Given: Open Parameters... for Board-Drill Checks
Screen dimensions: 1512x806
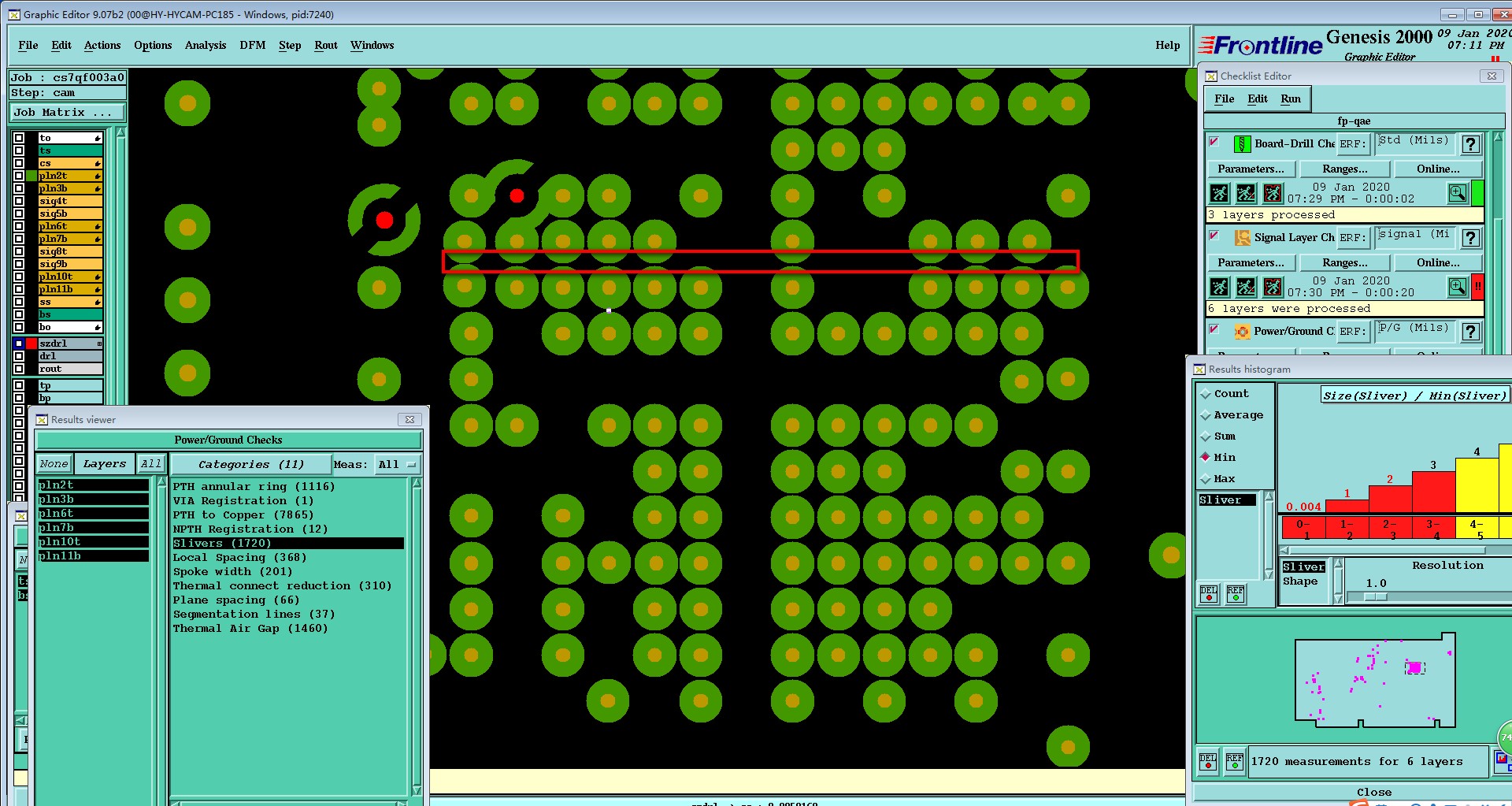Looking at the screenshot, I should pos(1251,169).
